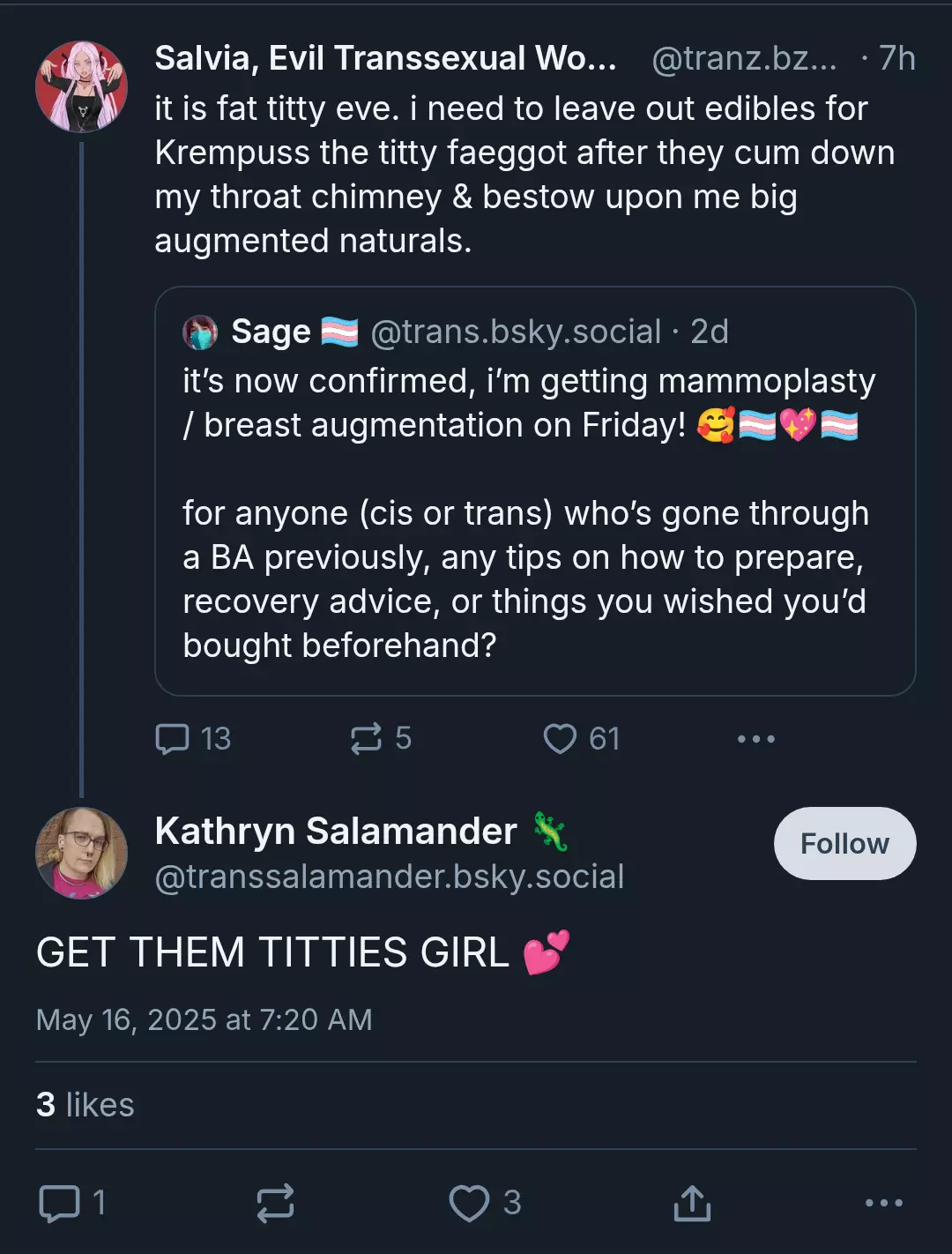Like Kathryn's post showing 3 likes
The image size is (952, 1254).
coord(469,1203)
